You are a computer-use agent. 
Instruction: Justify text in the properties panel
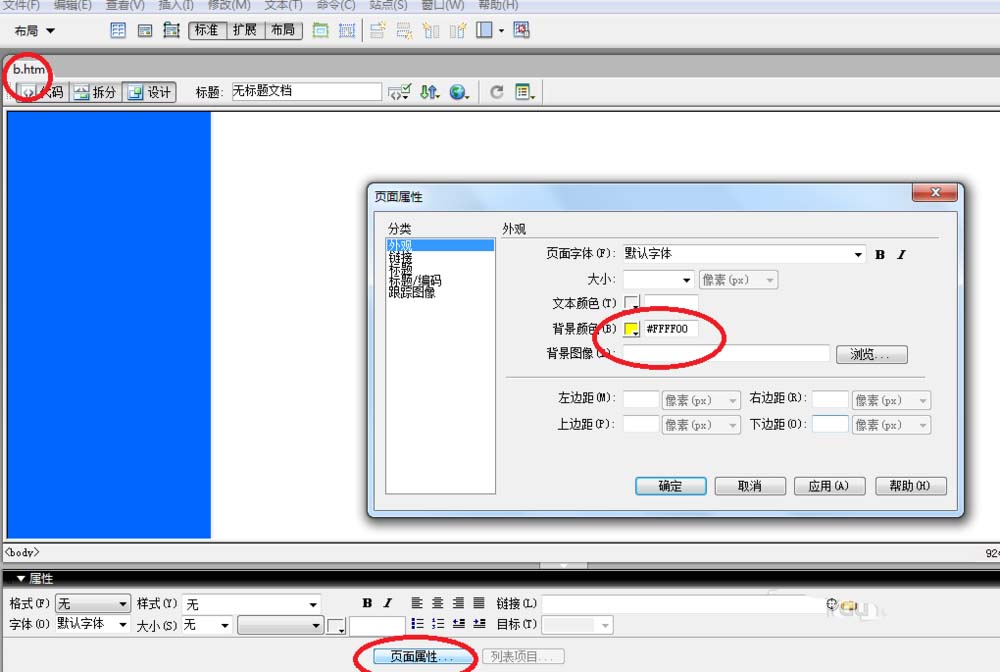tap(479, 603)
